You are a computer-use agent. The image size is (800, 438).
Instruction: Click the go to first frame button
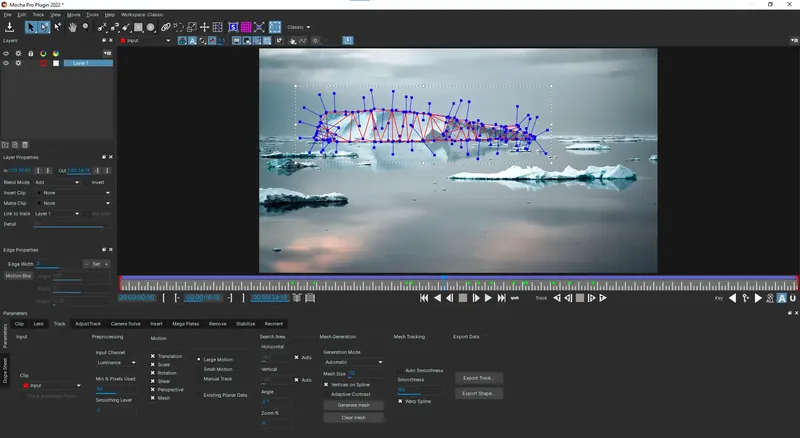[x=424, y=298]
